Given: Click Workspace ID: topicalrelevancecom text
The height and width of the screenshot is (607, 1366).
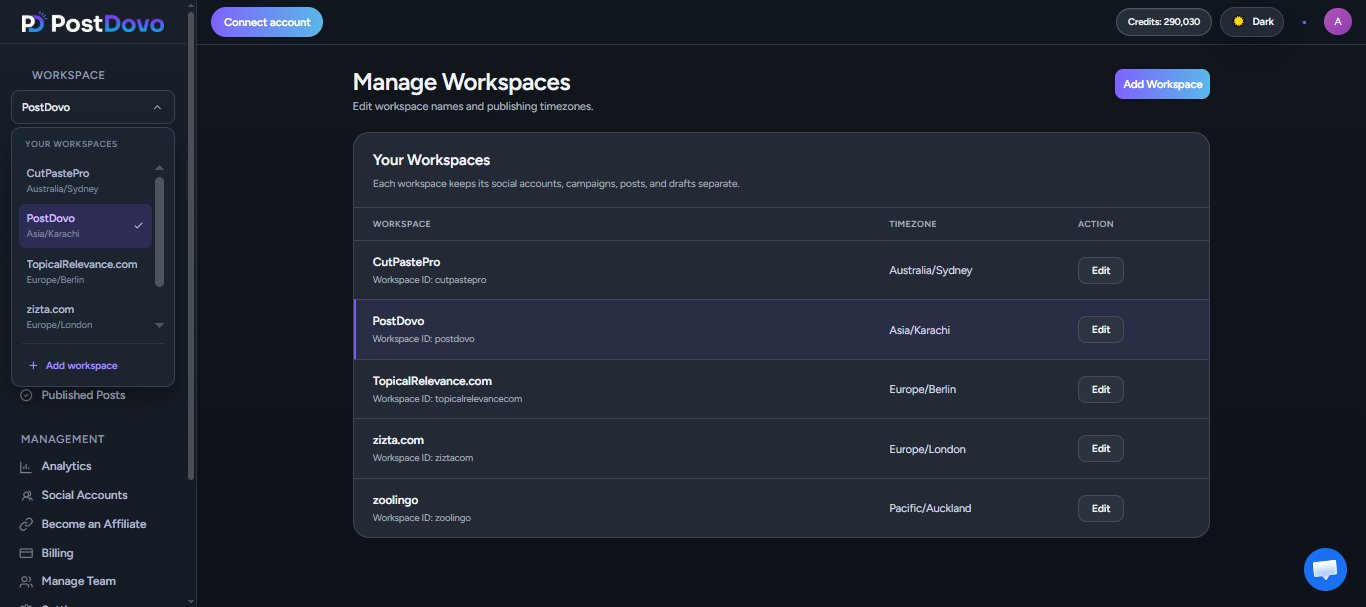Looking at the screenshot, I should click(x=447, y=399).
